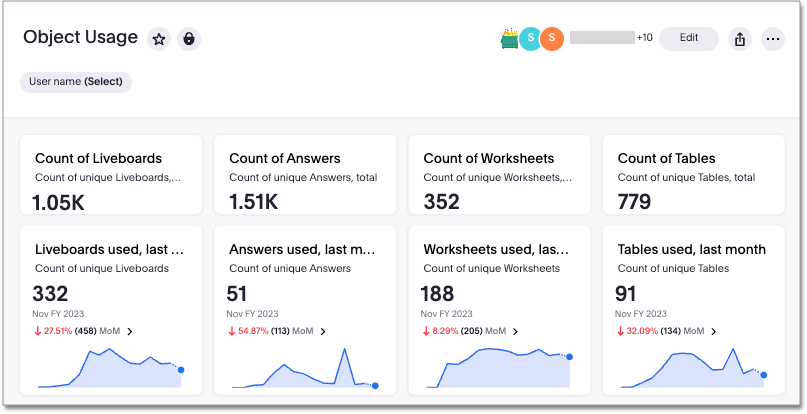Click the Tables used last month line chart
Image resolution: width=807 pixels, height=414 pixels.
[692, 369]
